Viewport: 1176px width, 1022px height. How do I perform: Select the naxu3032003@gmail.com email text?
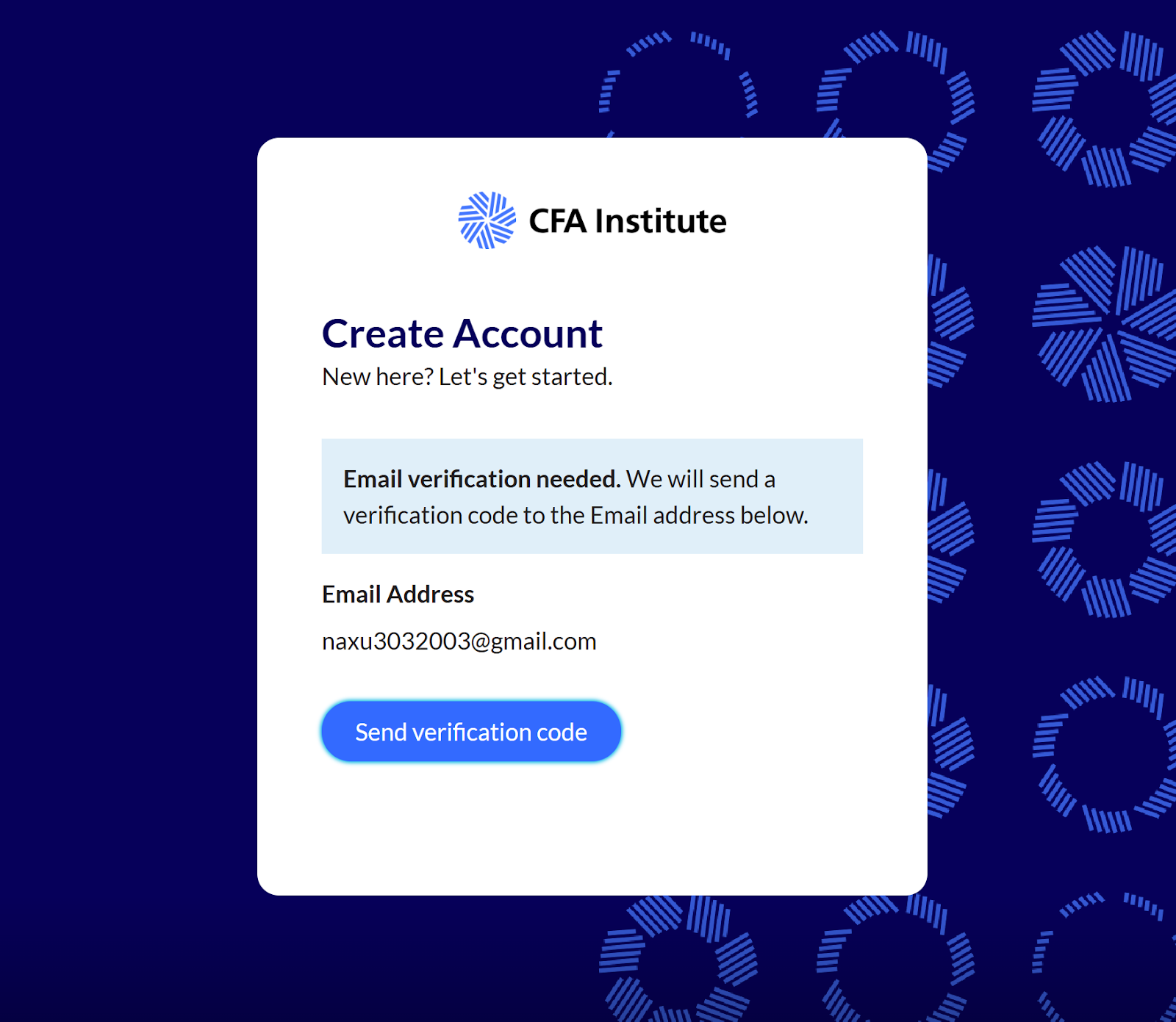[x=459, y=641]
